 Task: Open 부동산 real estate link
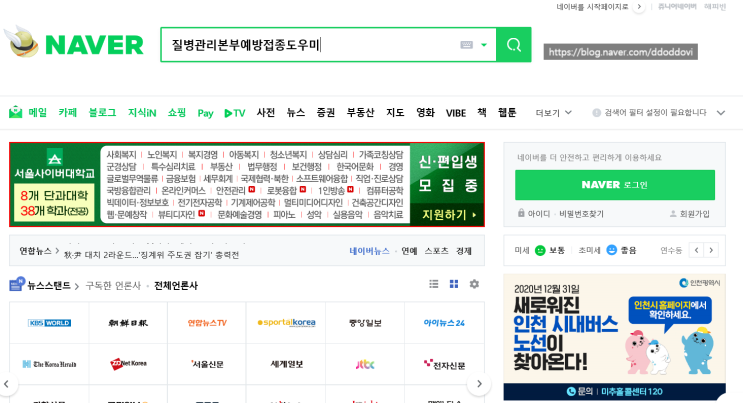(x=360, y=112)
